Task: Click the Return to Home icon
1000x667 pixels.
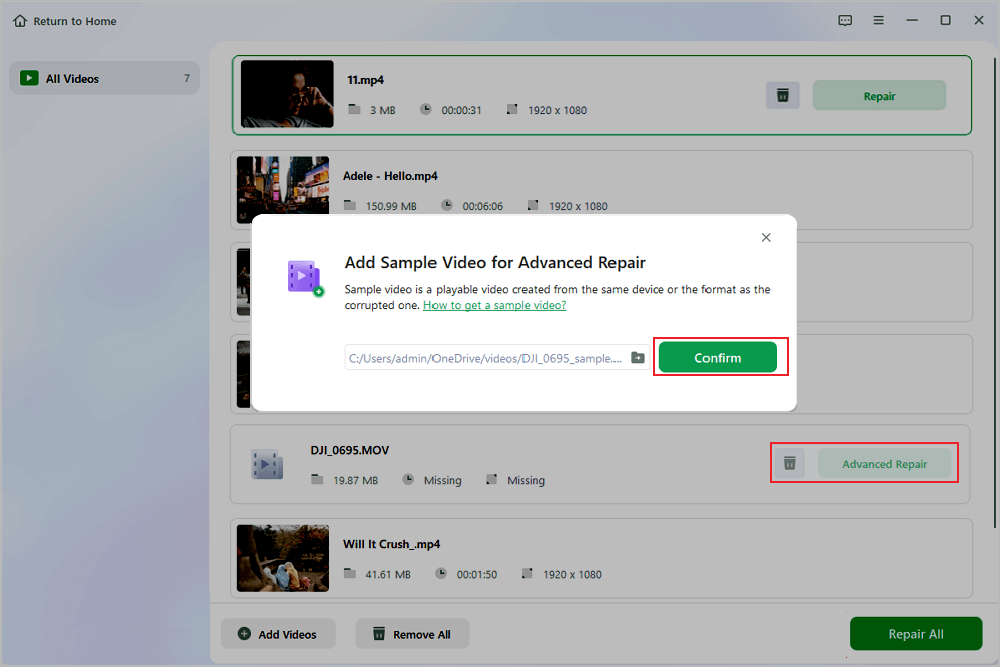Action: click(20, 21)
